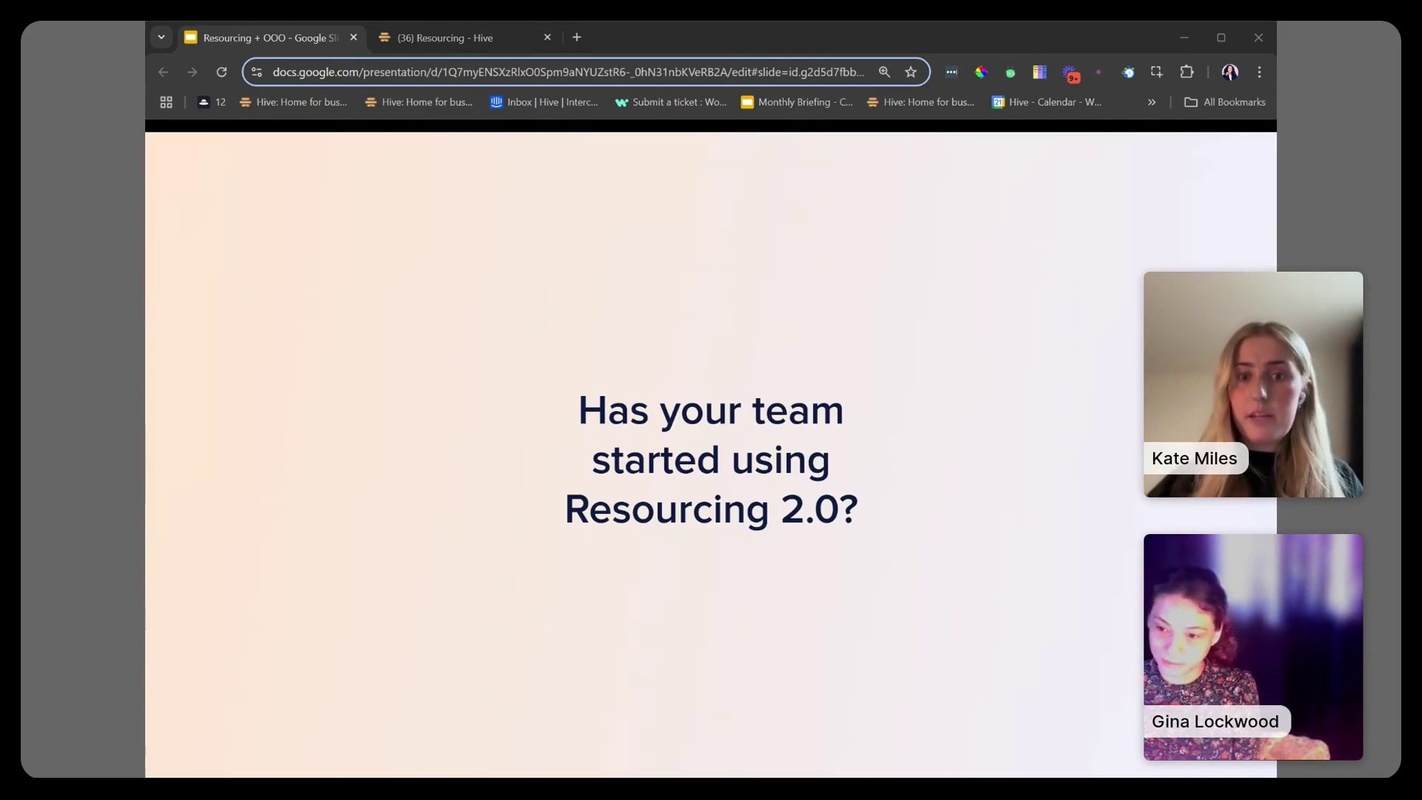The width and height of the screenshot is (1422, 800).
Task: Click the color wheel extension icon
Action: (981, 71)
